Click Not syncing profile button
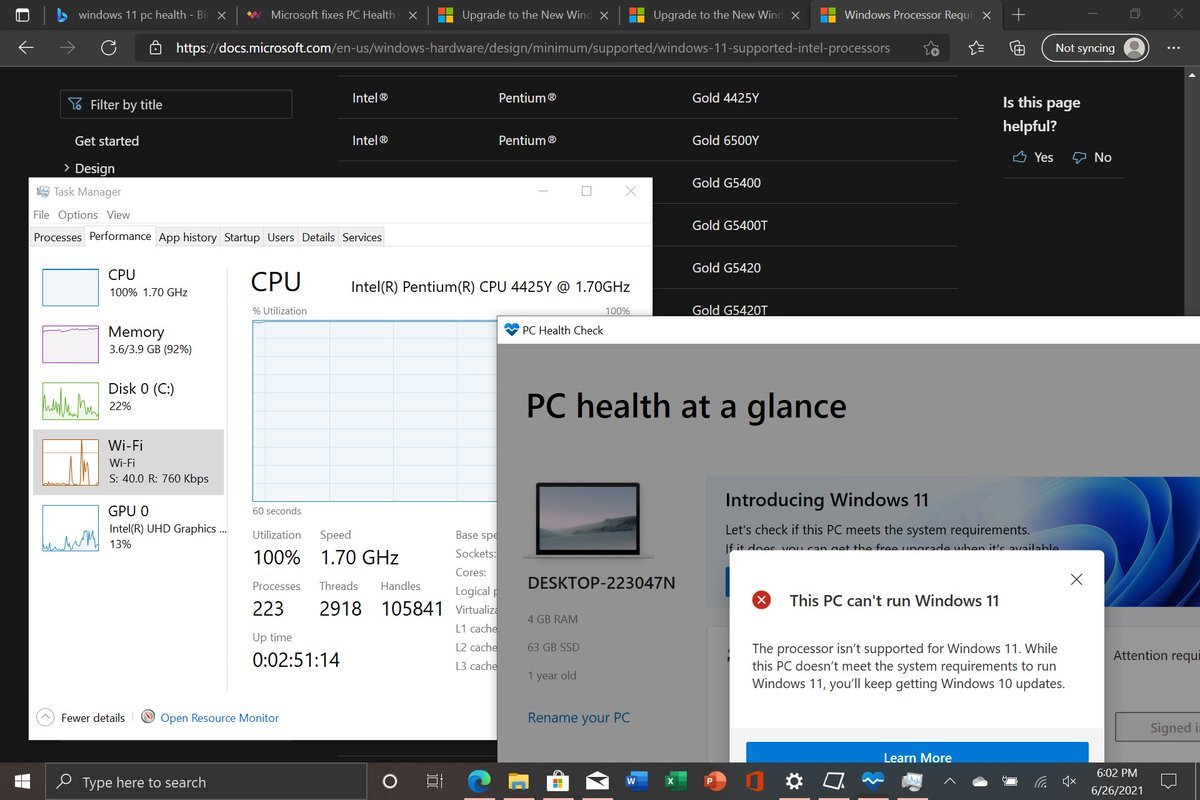 pyautogui.click(x=1095, y=48)
